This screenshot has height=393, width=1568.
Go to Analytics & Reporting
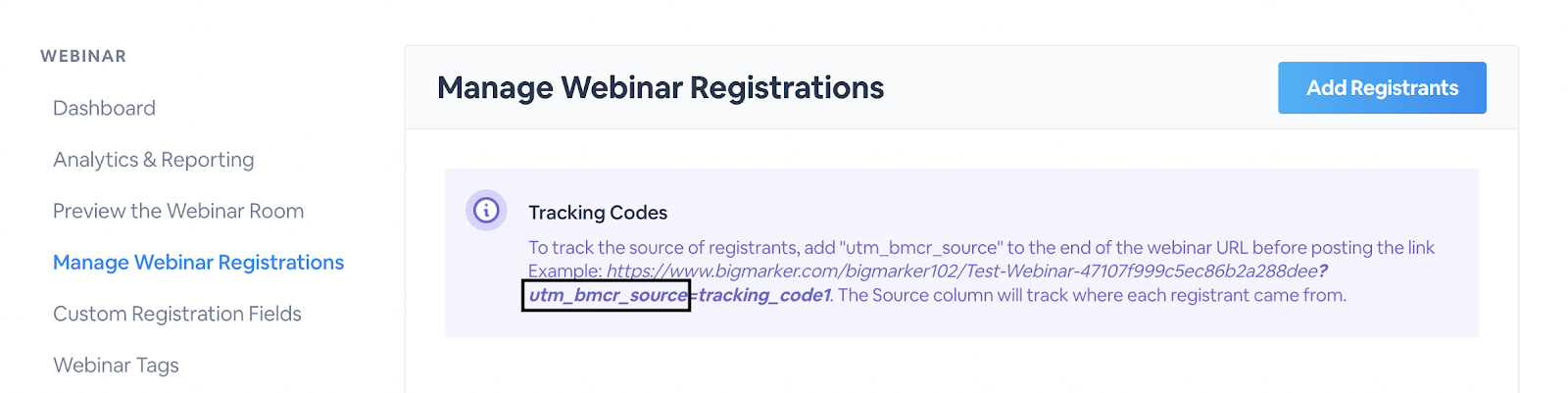(x=154, y=160)
